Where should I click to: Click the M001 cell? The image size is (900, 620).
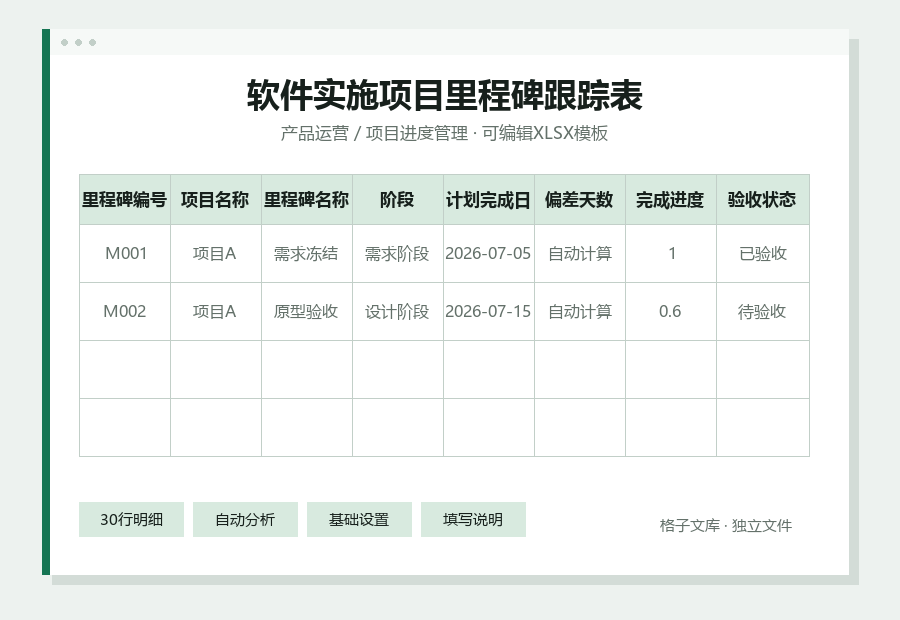coord(125,254)
